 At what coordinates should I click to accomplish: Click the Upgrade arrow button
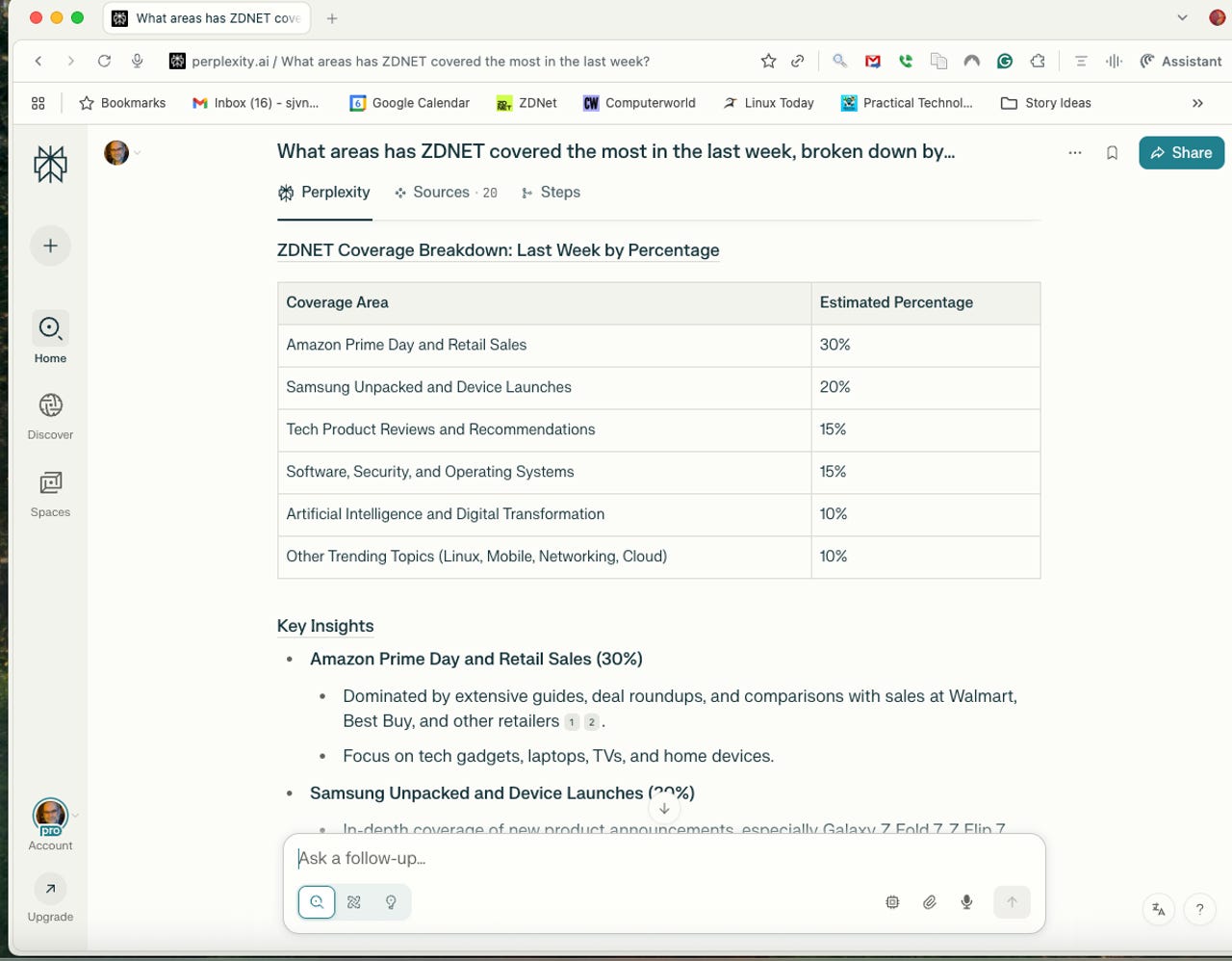tap(50, 888)
